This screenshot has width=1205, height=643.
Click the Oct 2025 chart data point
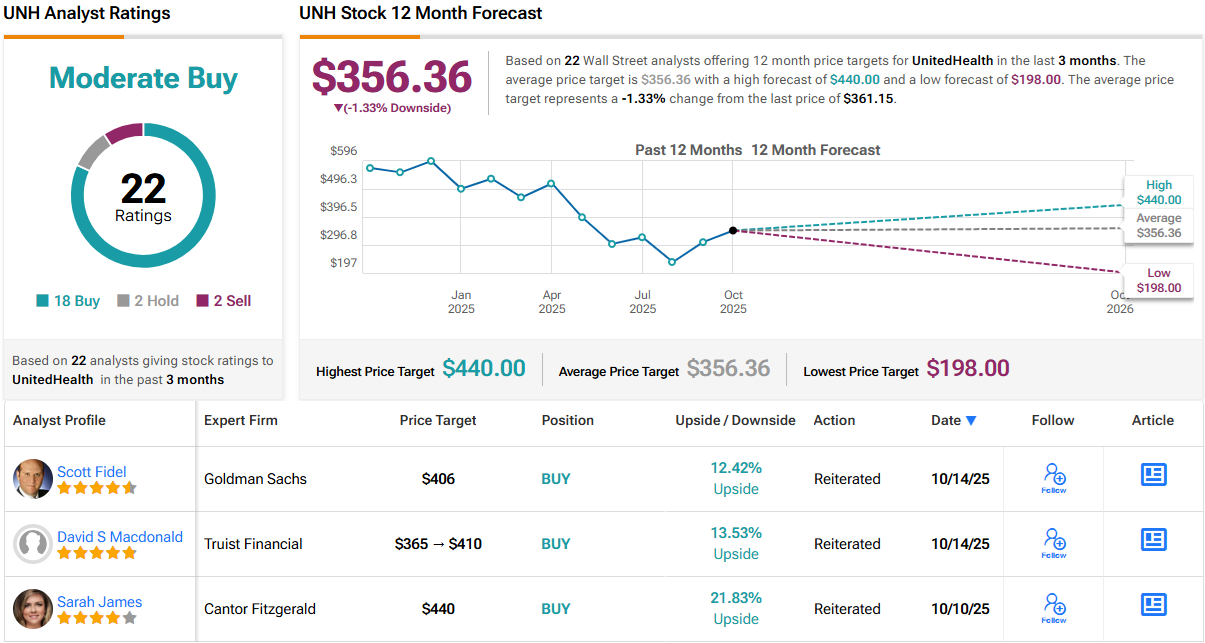[733, 230]
